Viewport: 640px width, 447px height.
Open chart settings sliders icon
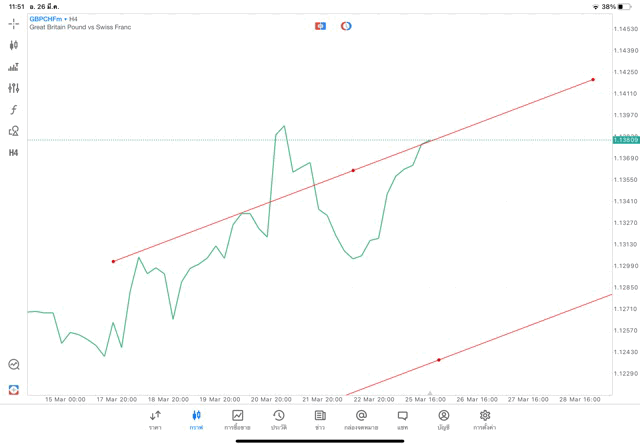tap(14, 88)
